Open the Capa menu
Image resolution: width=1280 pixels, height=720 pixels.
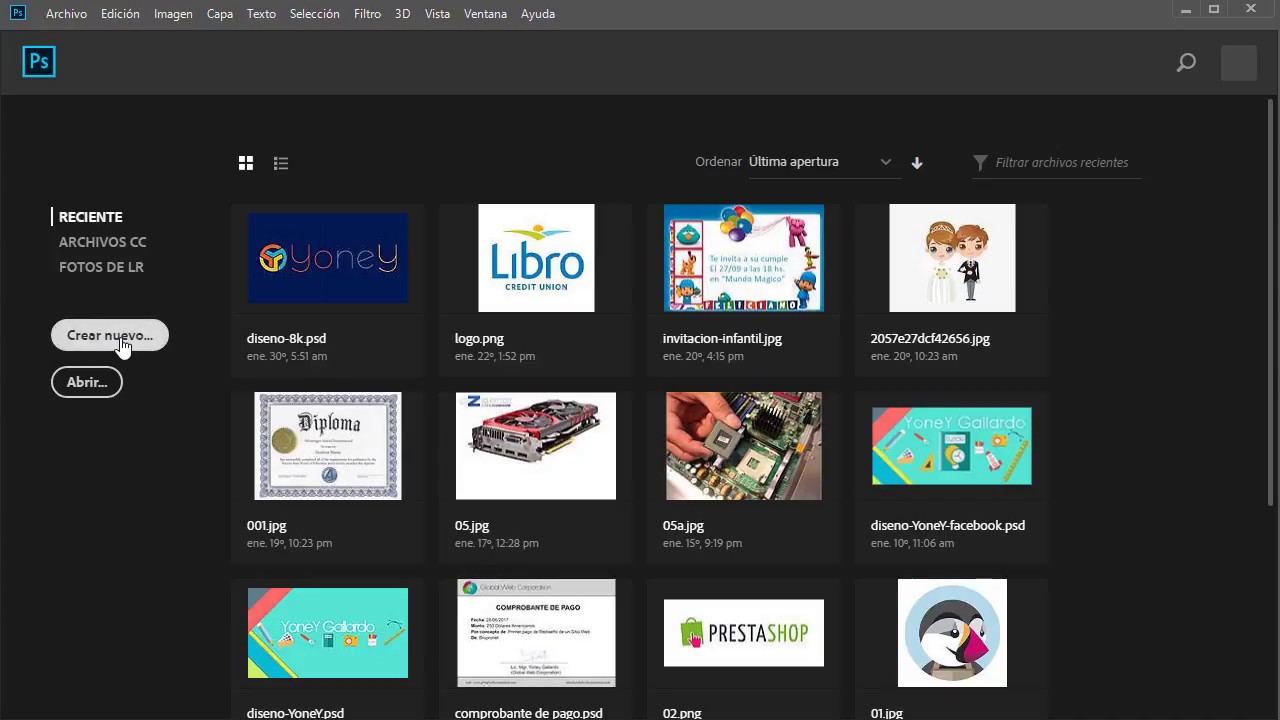[x=220, y=14]
